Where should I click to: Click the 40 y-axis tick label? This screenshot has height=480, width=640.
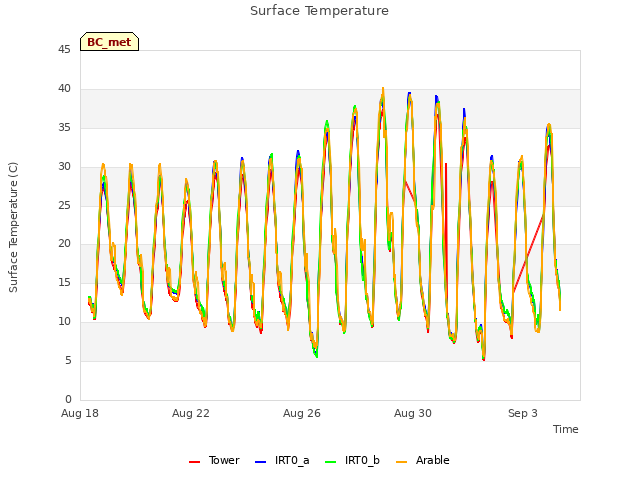(x=64, y=88)
